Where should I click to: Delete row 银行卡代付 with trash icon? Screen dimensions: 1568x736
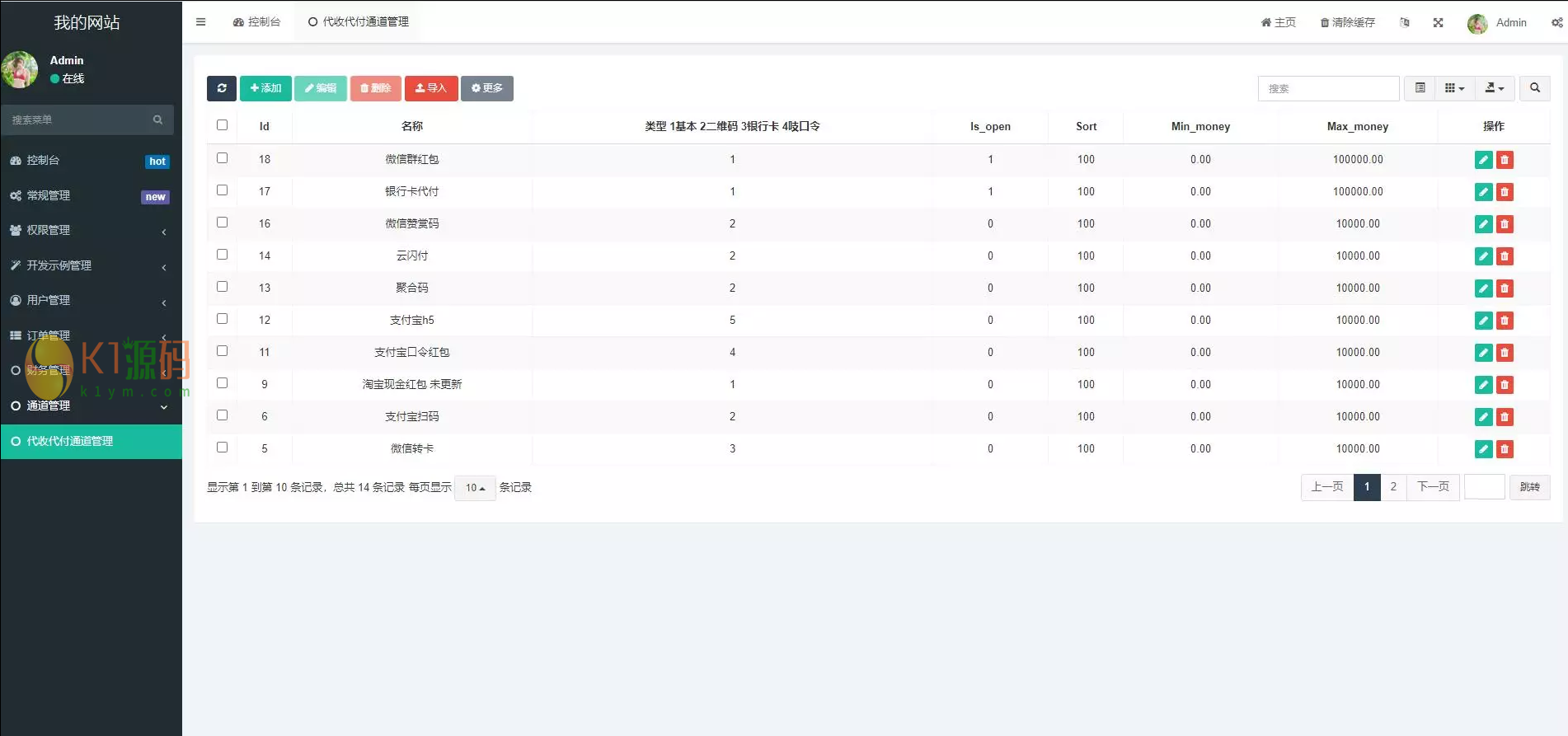click(1505, 192)
